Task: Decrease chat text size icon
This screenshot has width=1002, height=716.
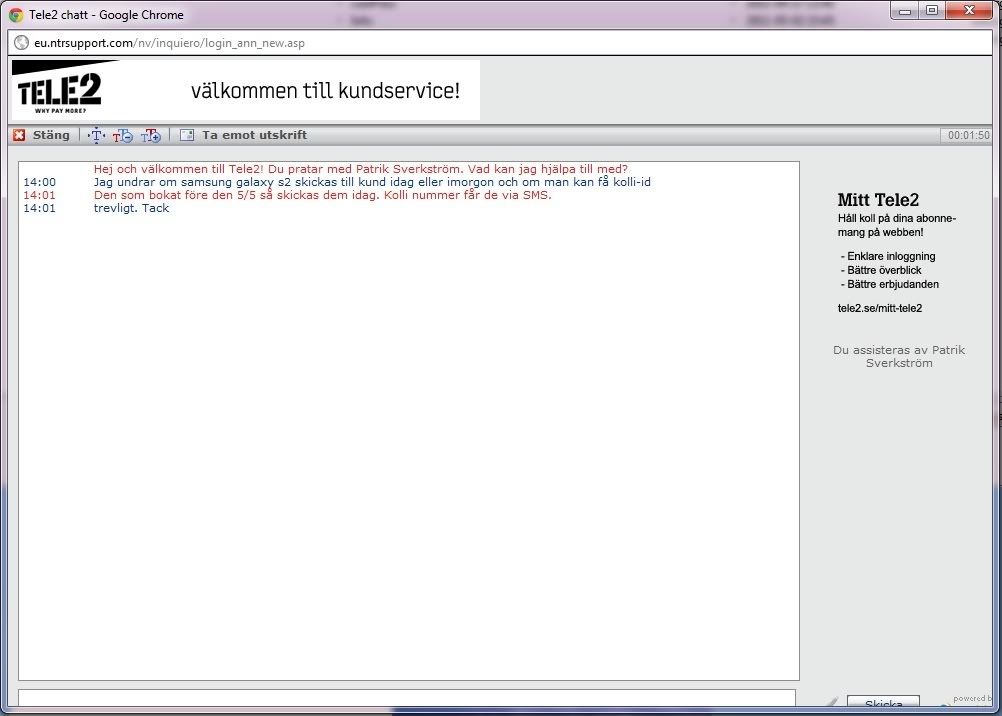Action: [x=123, y=135]
